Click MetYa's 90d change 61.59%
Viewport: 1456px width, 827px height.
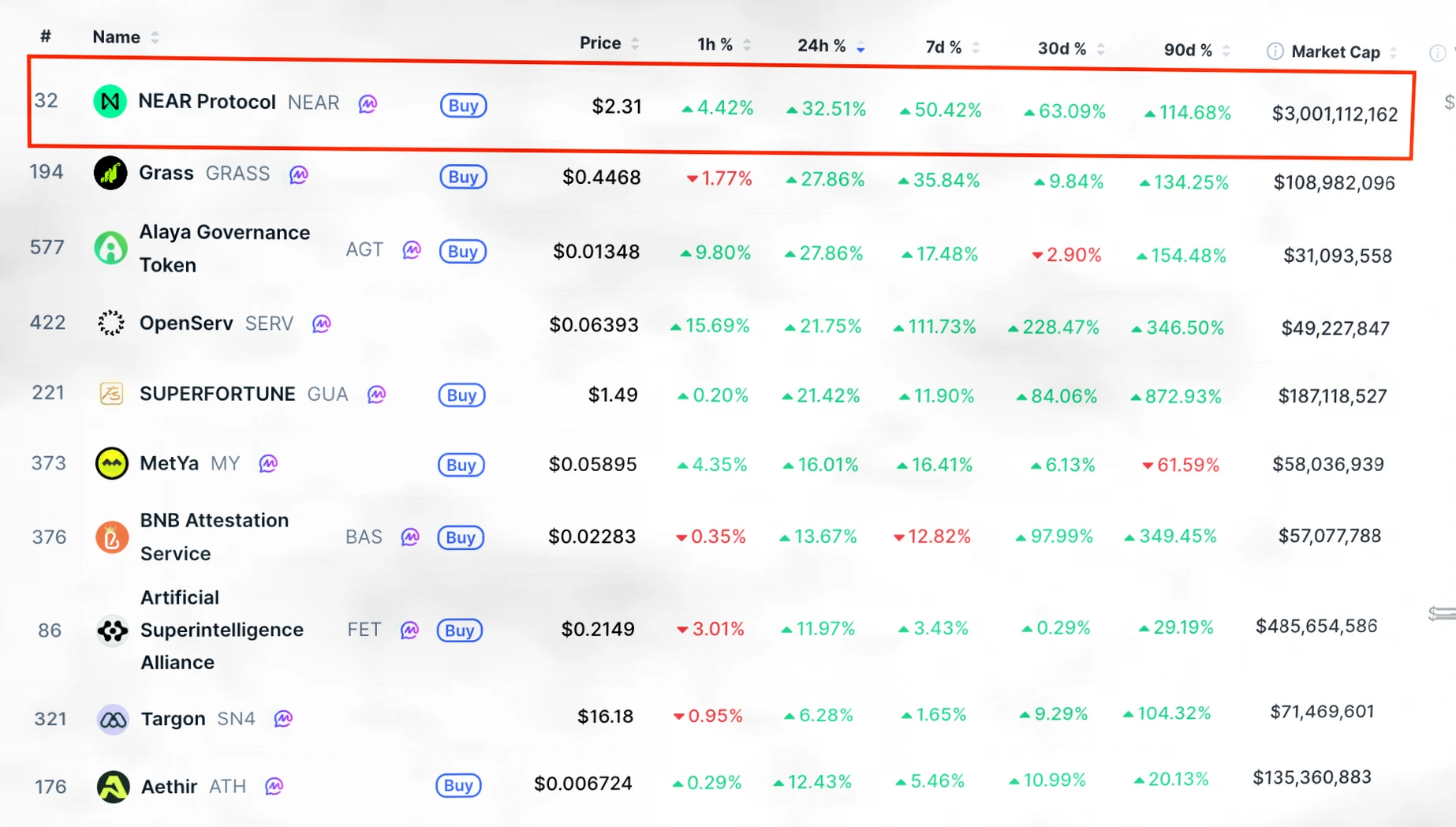(x=1181, y=465)
